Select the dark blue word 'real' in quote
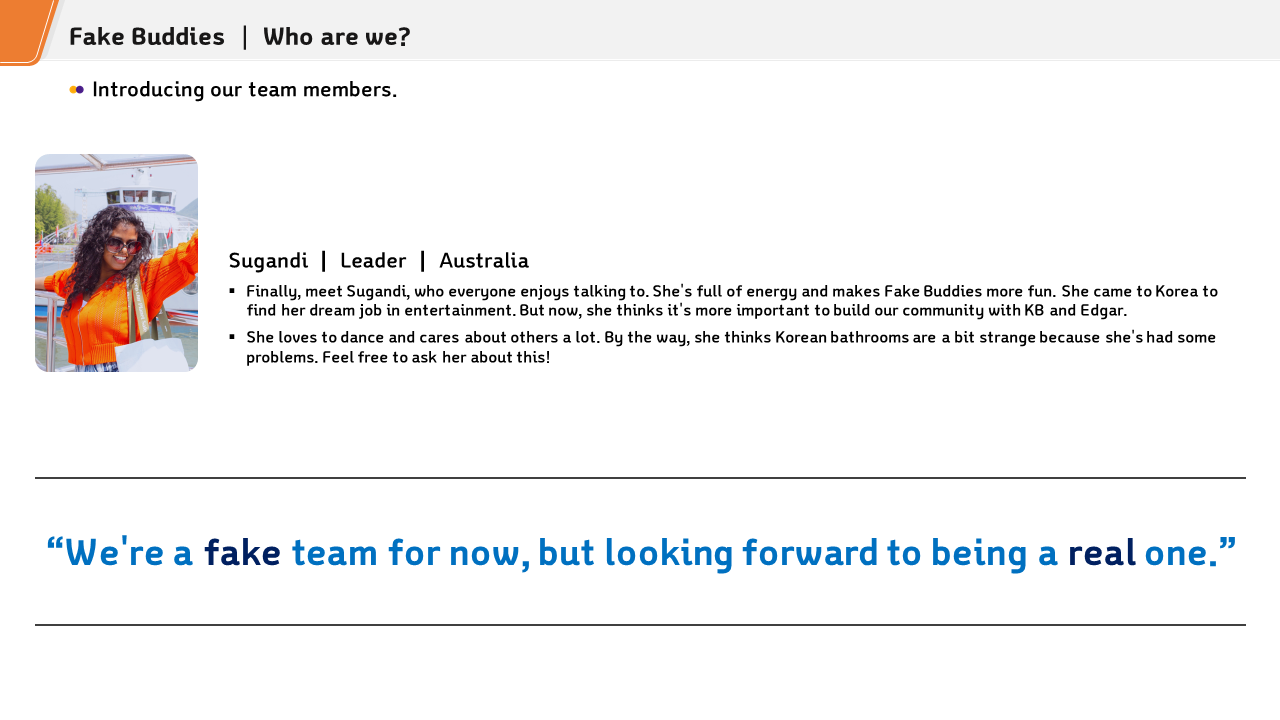The width and height of the screenshot is (1280, 720). tap(1101, 553)
